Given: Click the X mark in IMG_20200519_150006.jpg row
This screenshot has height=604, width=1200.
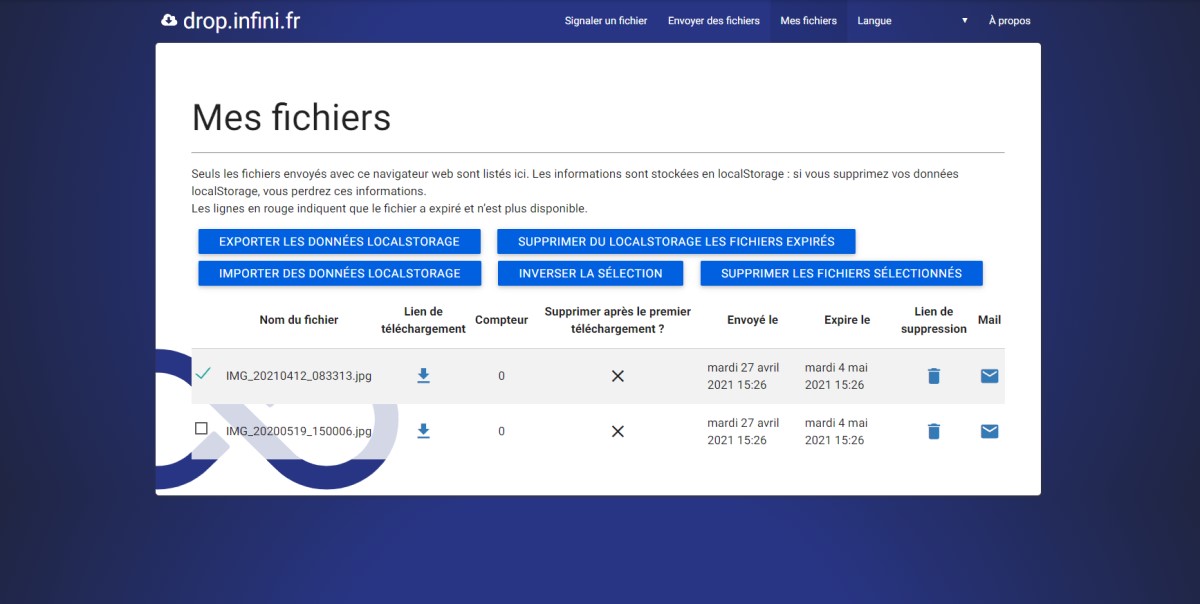Looking at the screenshot, I should coord(618,431).
